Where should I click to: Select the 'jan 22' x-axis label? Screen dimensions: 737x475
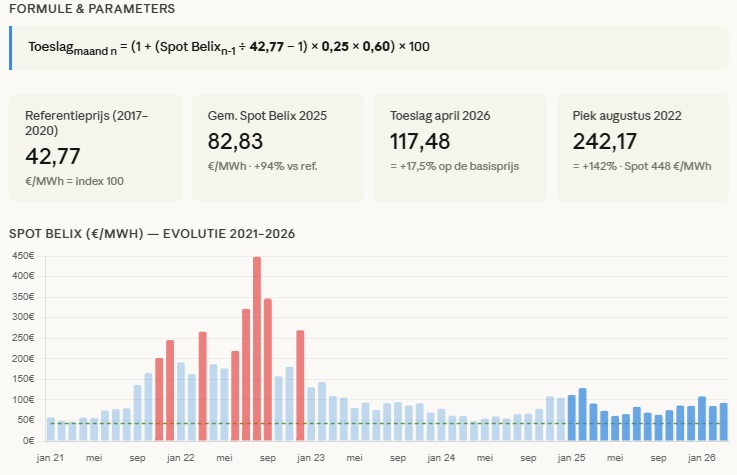pos(181,458)
